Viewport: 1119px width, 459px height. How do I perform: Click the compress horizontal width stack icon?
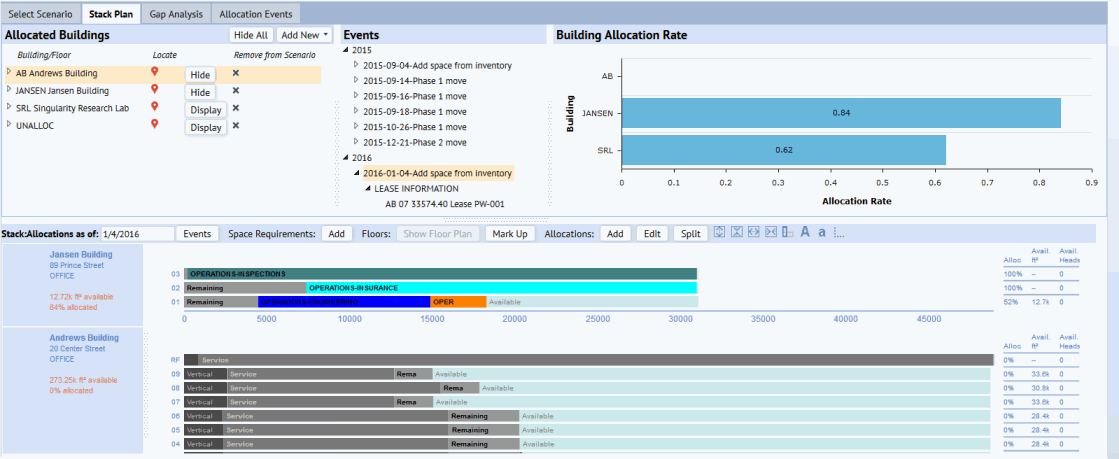pyautogui.click(x=771, y=233)
